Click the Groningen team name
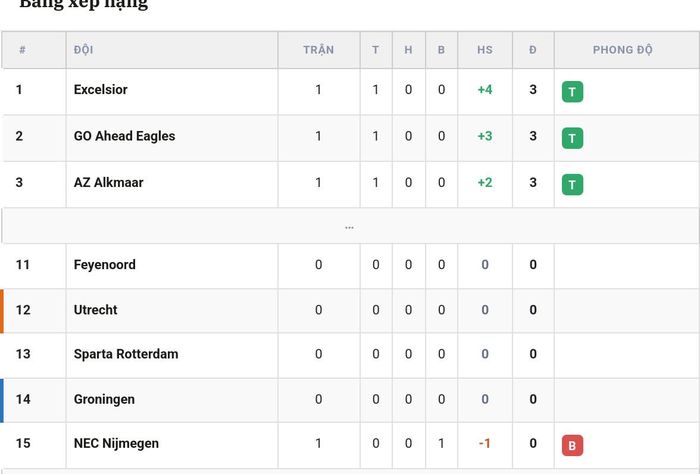 [x=104, y=399]
